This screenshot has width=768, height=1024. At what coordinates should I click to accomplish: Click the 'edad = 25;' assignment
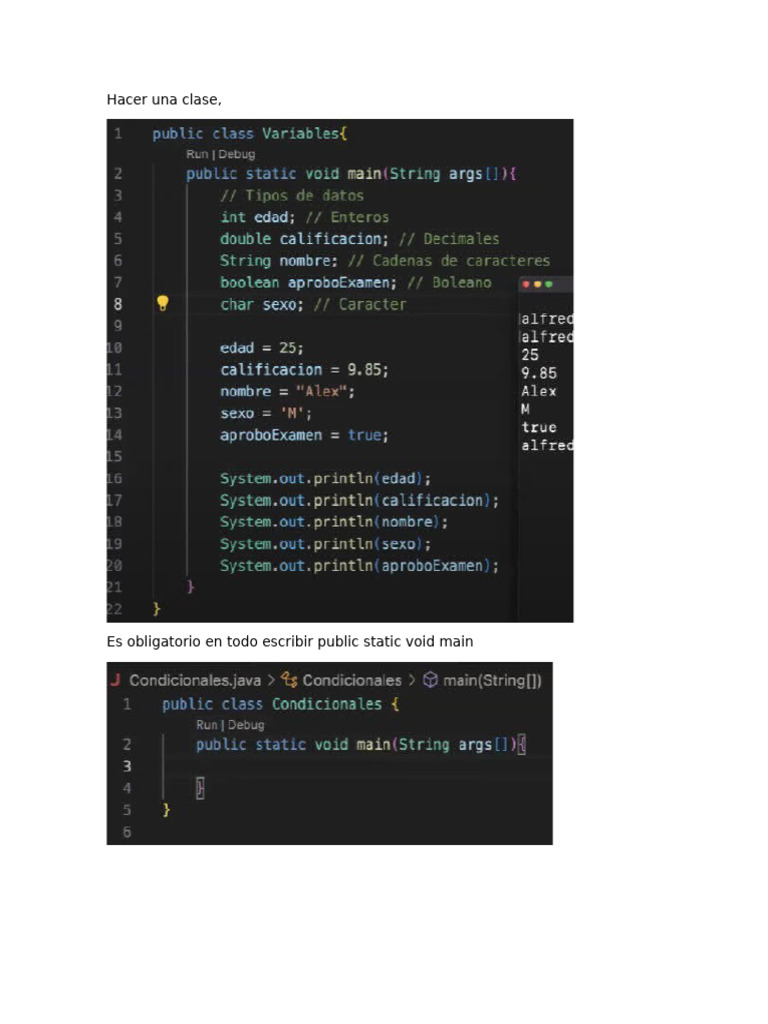pyautogui.click(x=262, y=347)
